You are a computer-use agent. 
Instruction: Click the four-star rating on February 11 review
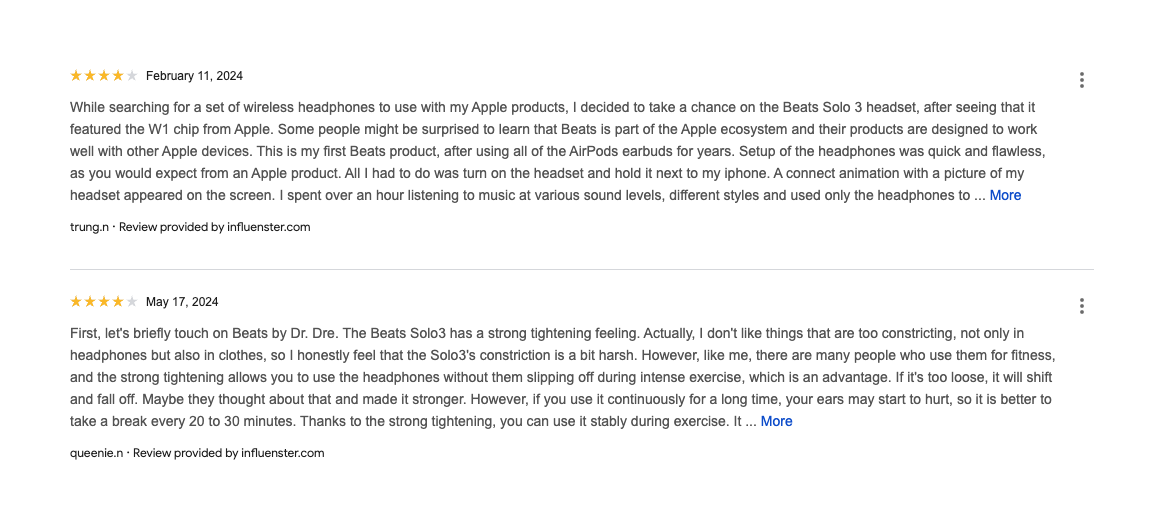coord(104,76)
